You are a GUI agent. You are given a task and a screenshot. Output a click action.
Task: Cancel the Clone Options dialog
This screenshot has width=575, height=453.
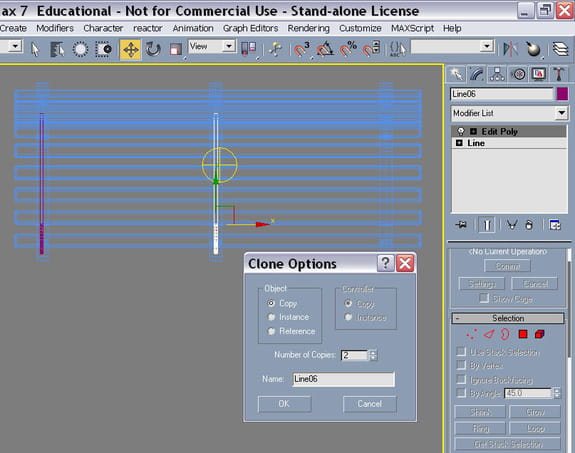(x=370, y=404)
